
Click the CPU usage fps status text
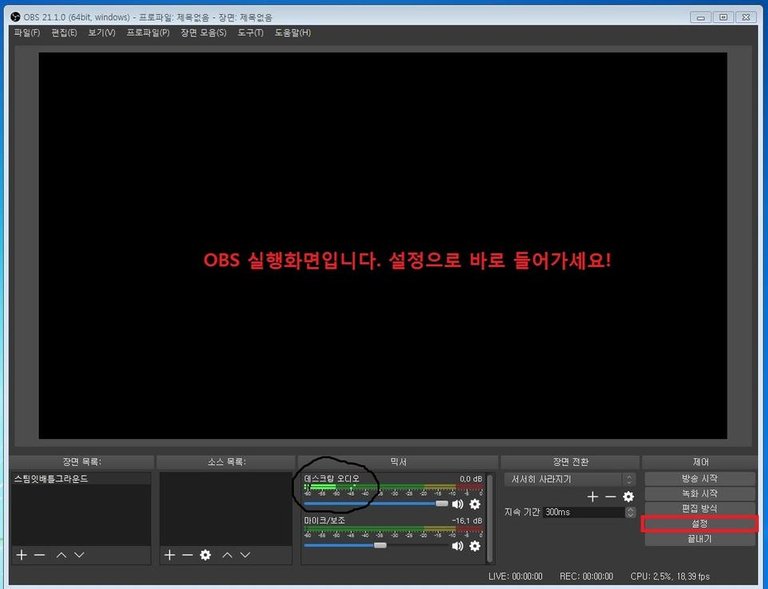(x=670, y=576)
